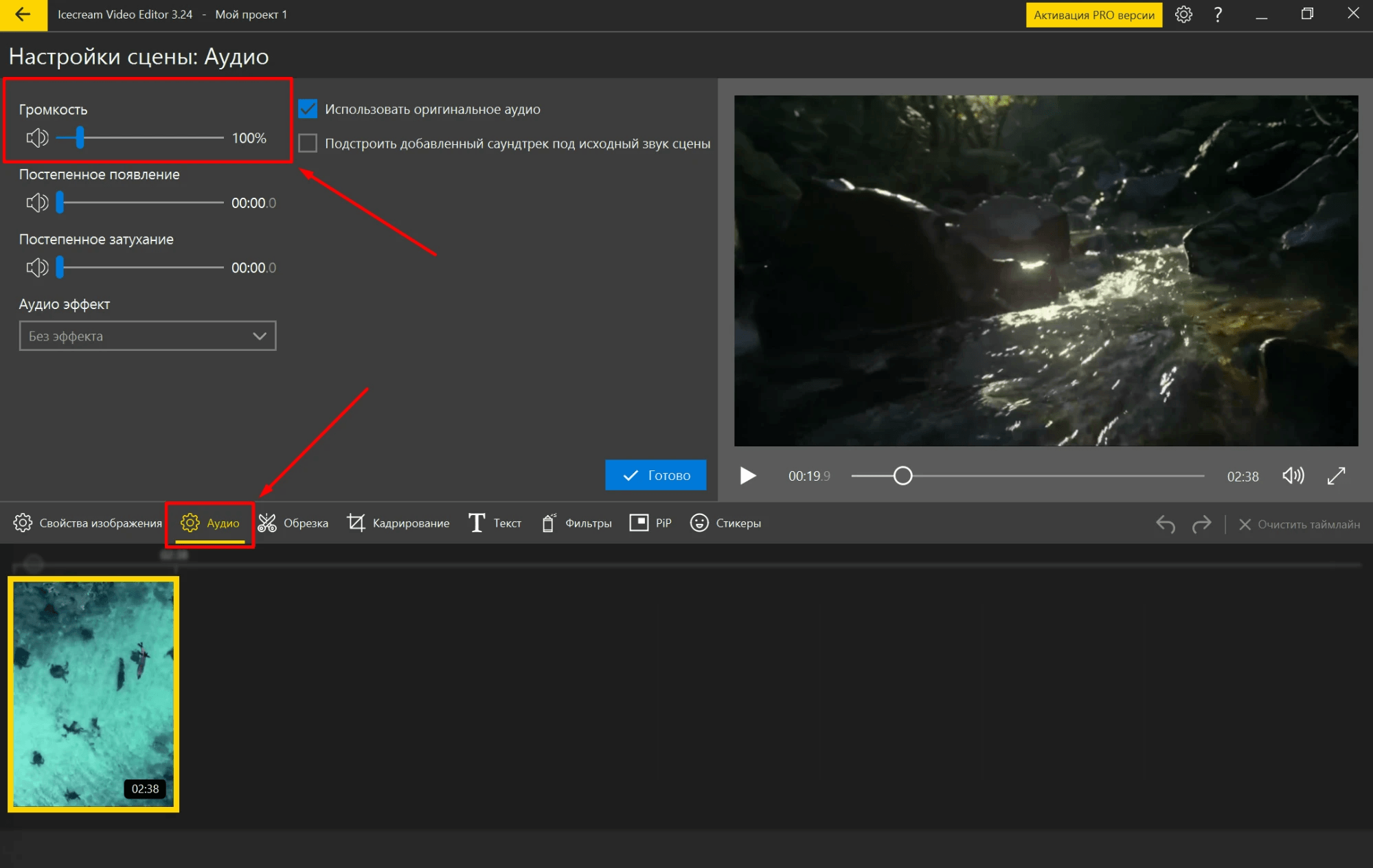Switch to Свойства изображения tab
1373x868 pixels.
tap(88, 523)
